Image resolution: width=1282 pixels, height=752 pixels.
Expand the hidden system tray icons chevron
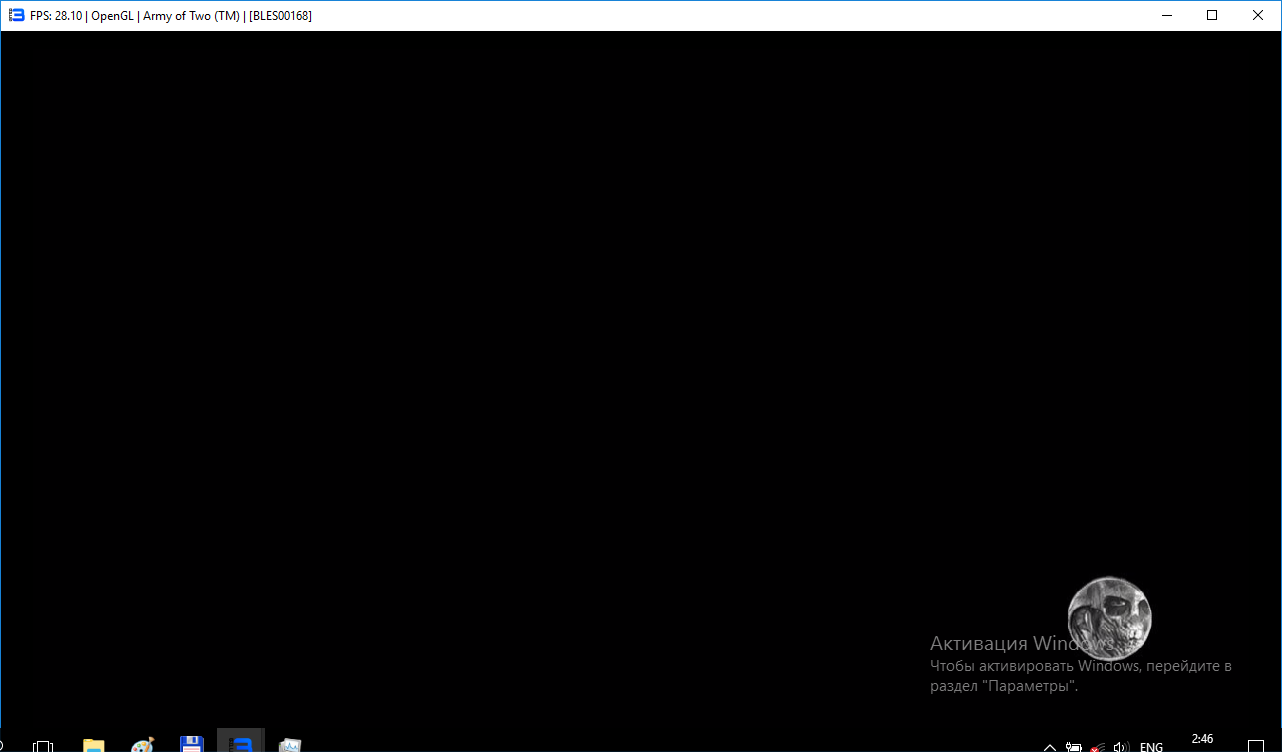[1050, 746]
